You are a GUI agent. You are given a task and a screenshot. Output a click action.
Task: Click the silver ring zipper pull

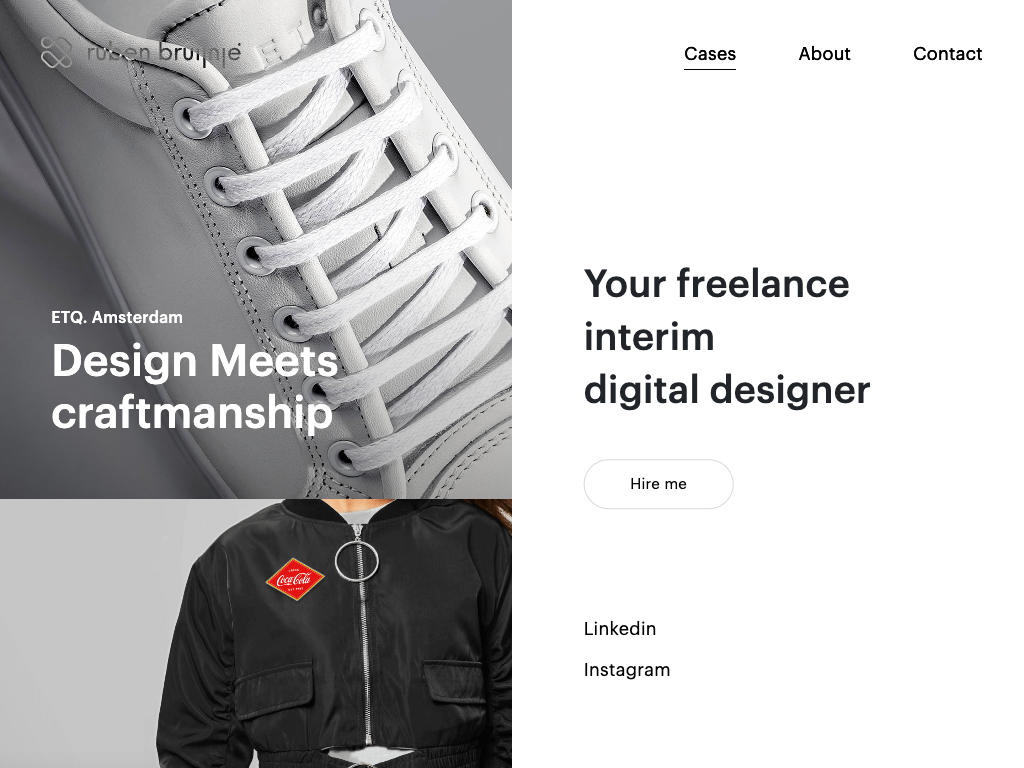pos(357,561)
